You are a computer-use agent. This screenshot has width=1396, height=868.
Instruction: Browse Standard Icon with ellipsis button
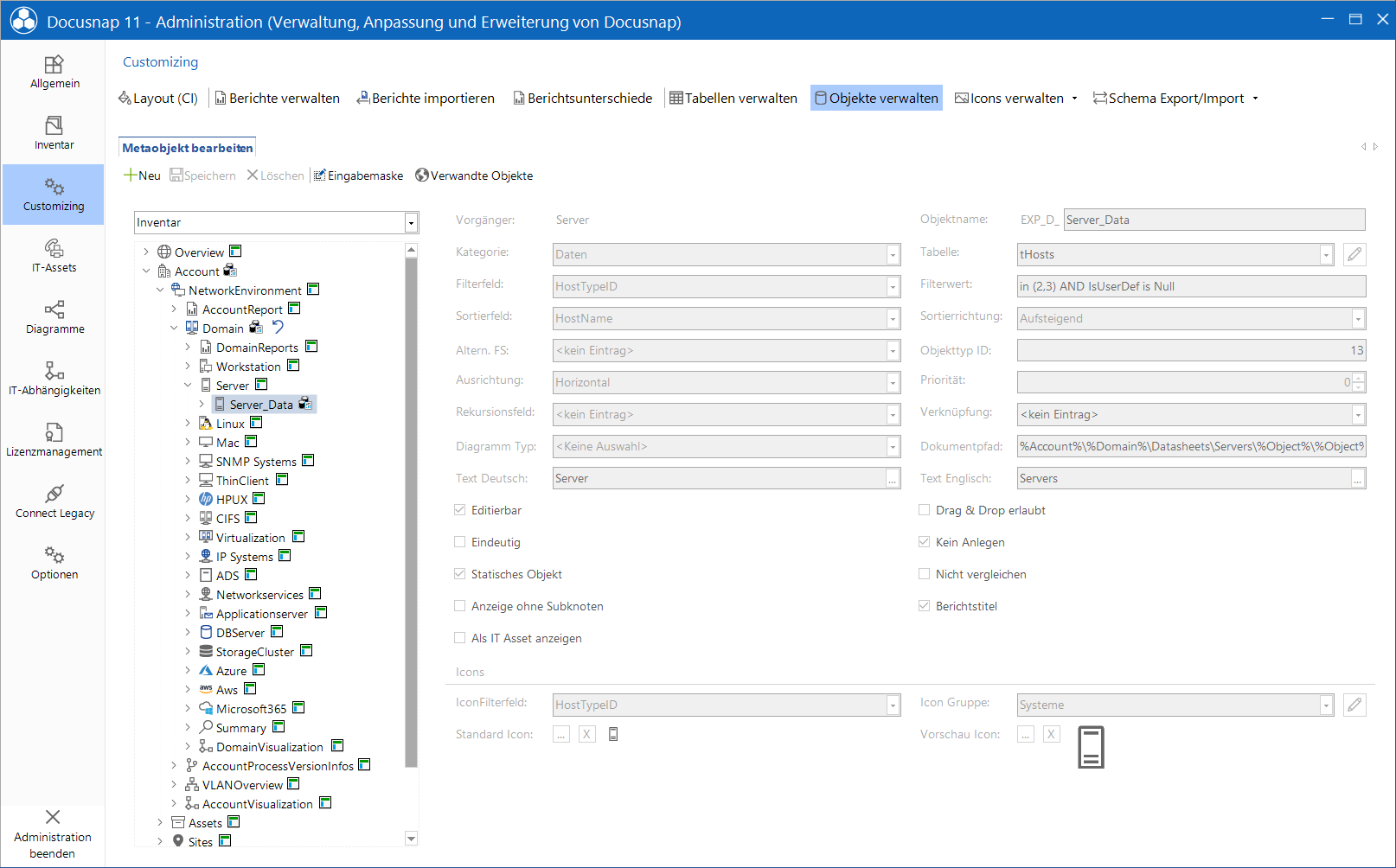(561, 734)
